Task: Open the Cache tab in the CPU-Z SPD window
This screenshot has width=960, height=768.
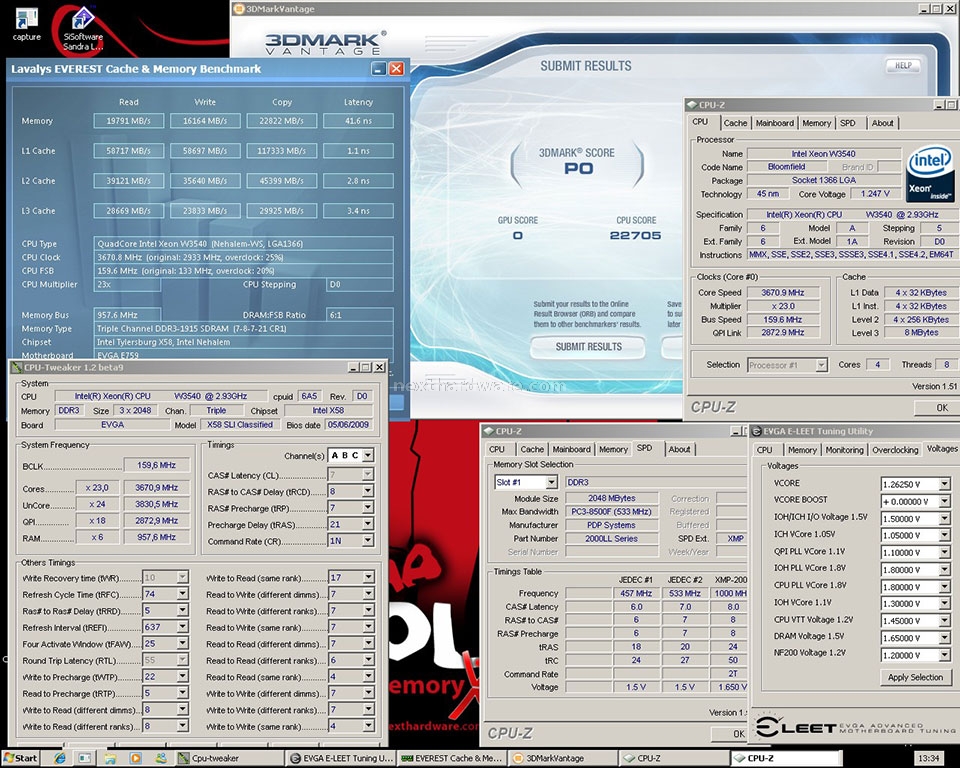Action: (x=532, y=449)
